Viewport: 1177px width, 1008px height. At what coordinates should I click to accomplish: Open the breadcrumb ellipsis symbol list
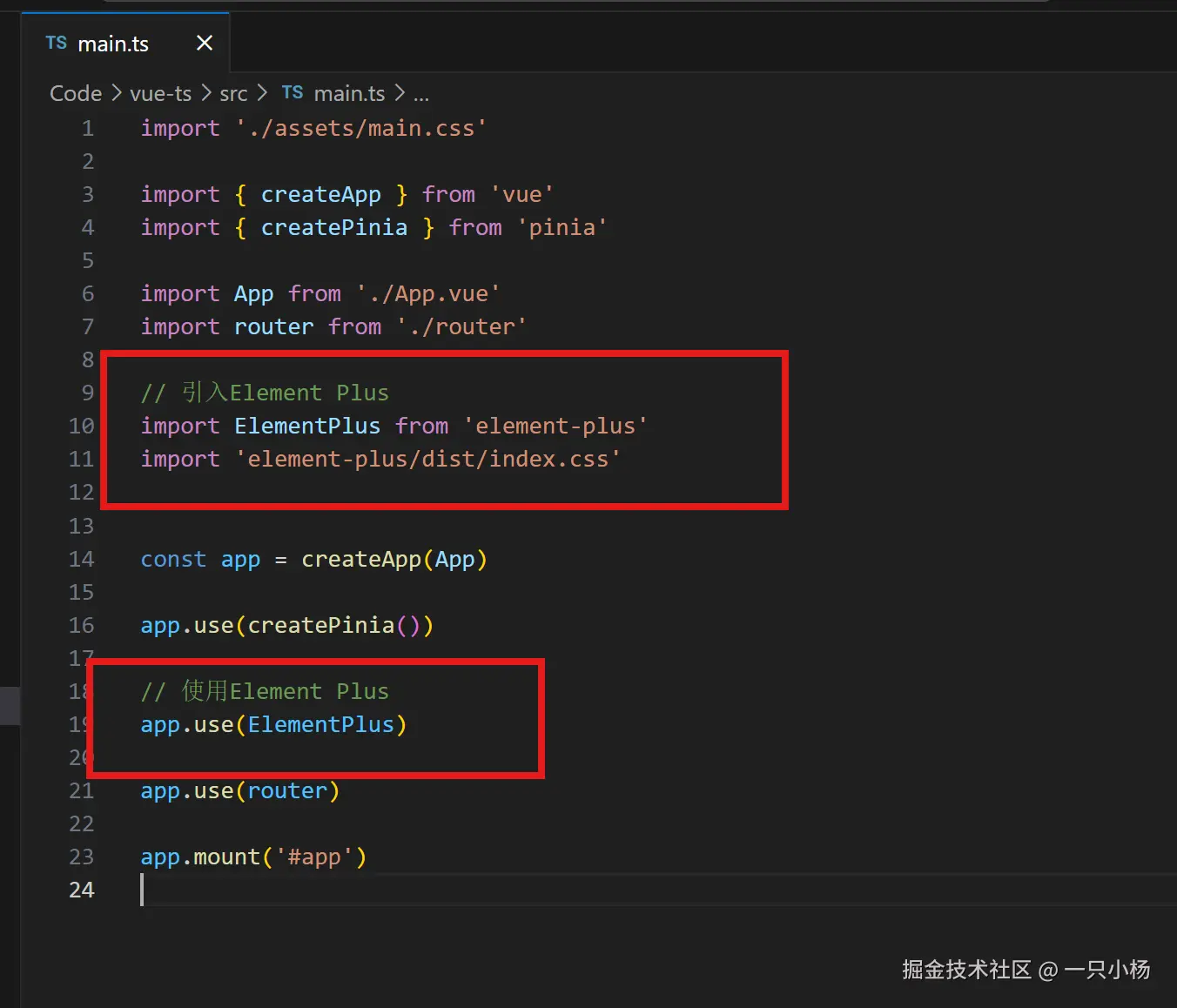tap(420, 94)
